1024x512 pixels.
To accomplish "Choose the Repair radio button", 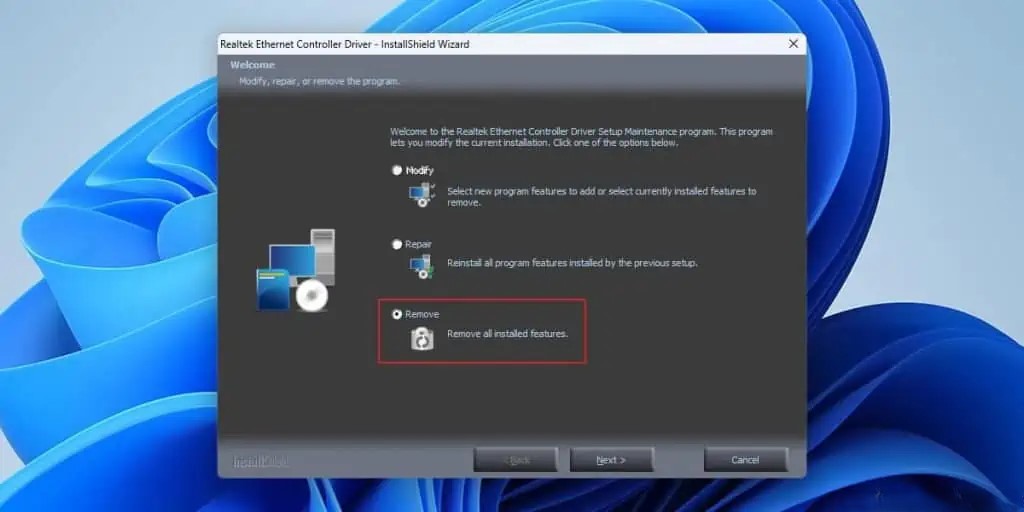I will click(x=397, y=244).
